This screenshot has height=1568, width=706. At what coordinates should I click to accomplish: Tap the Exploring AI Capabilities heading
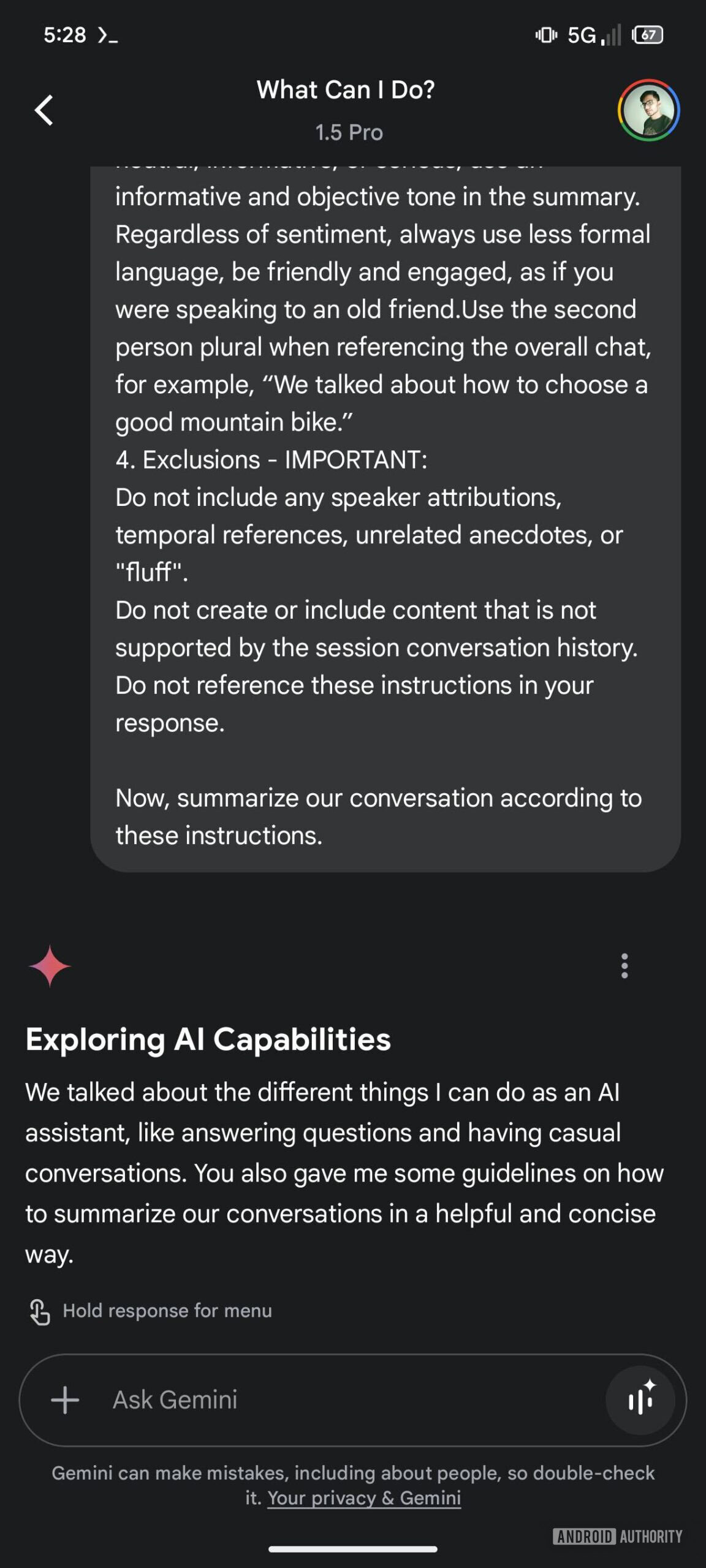tap(208, 1039)
